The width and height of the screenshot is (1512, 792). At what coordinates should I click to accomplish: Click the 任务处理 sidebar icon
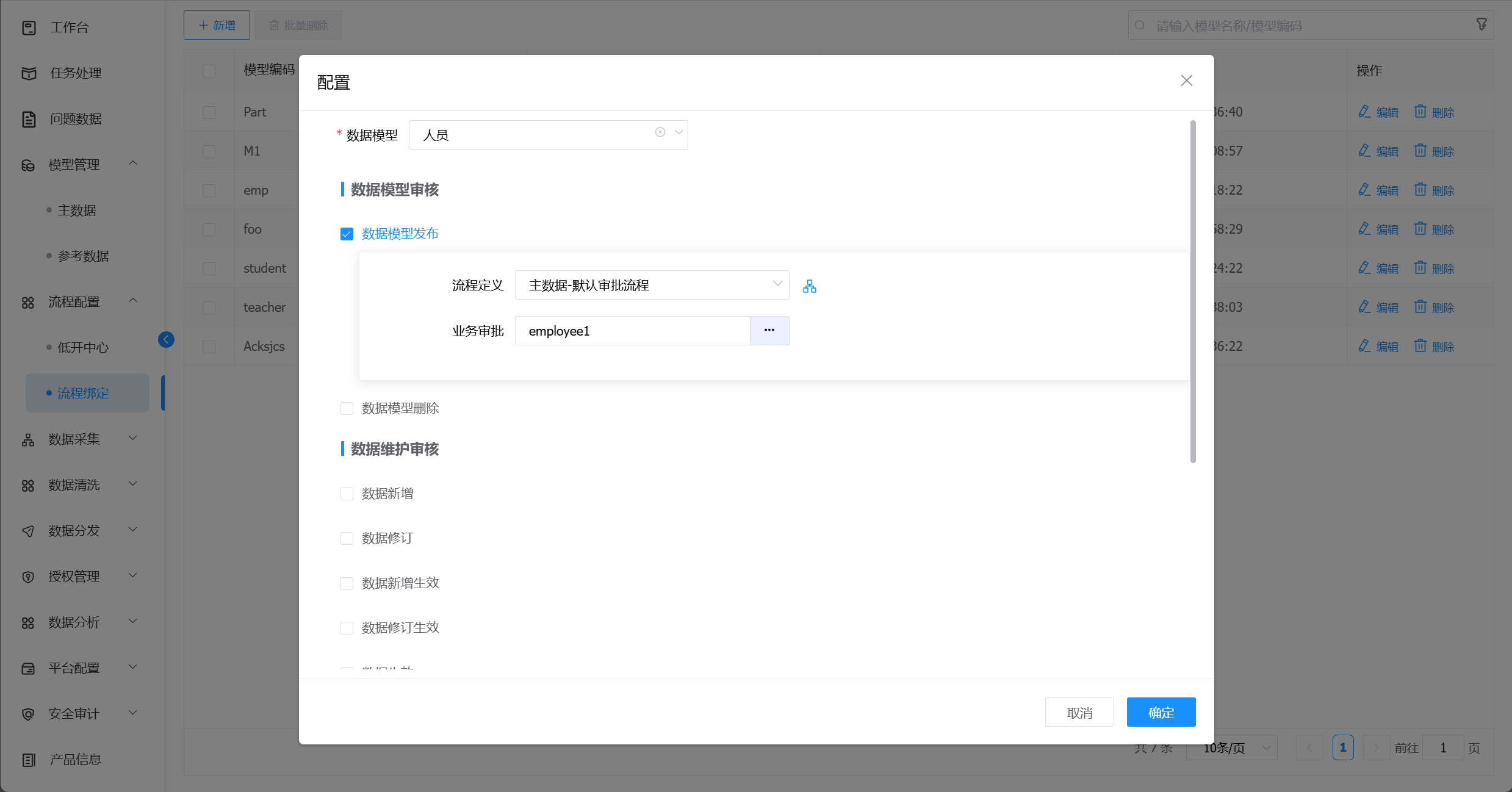tap(29, 73)
